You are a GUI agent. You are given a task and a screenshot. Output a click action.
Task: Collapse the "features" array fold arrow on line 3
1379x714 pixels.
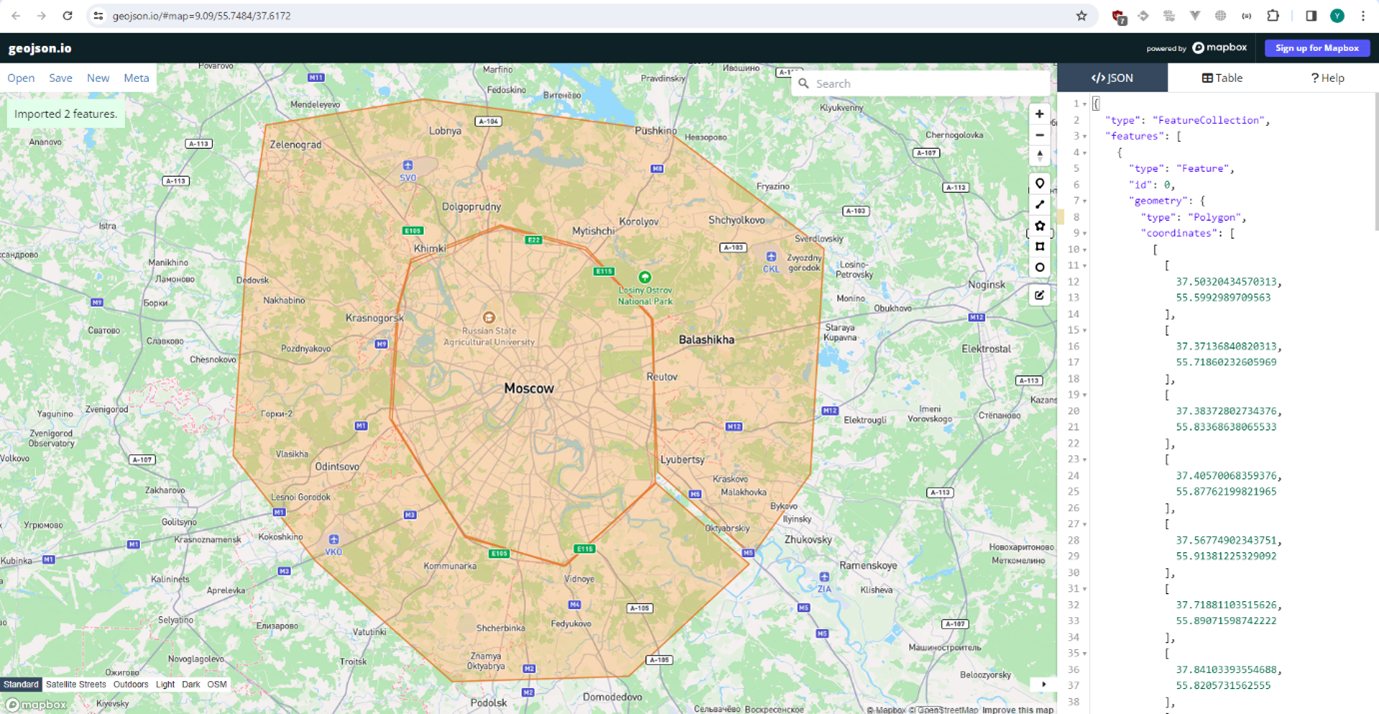point(1085,136)
